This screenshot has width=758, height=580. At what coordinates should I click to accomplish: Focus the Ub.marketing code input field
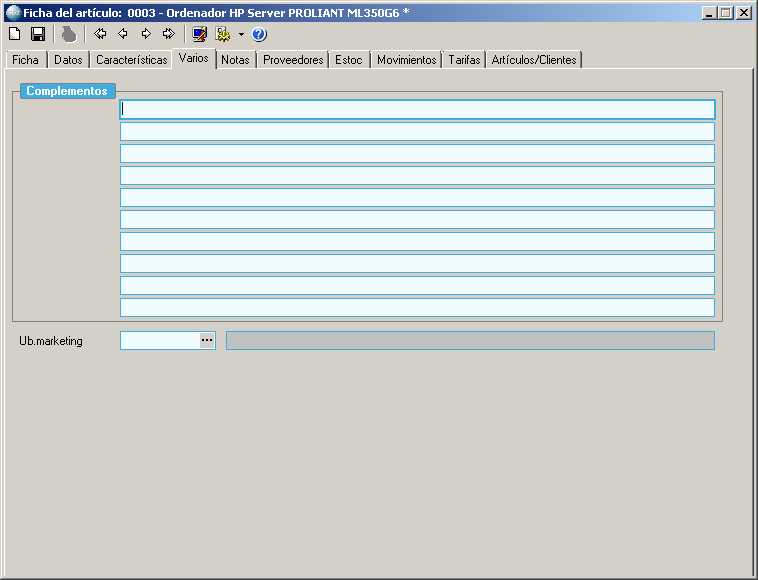(x=159, y=341)
